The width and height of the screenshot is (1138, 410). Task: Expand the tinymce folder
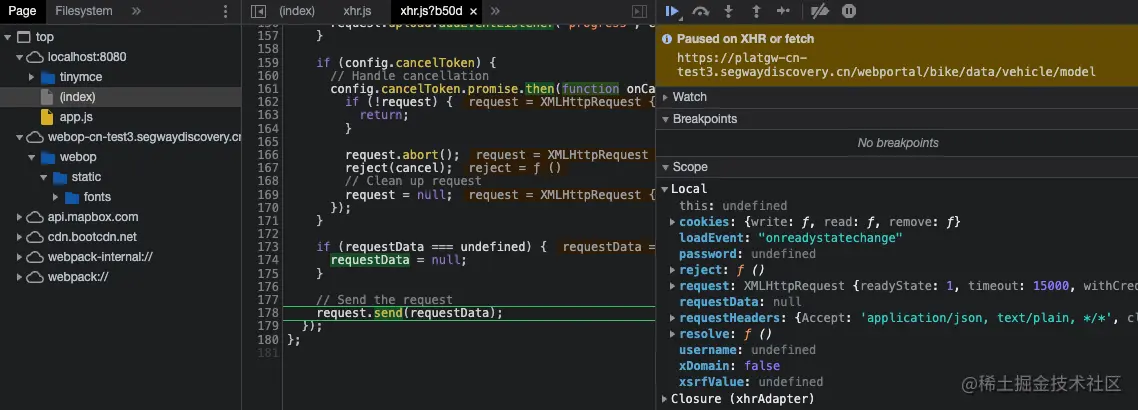[31, 77]
